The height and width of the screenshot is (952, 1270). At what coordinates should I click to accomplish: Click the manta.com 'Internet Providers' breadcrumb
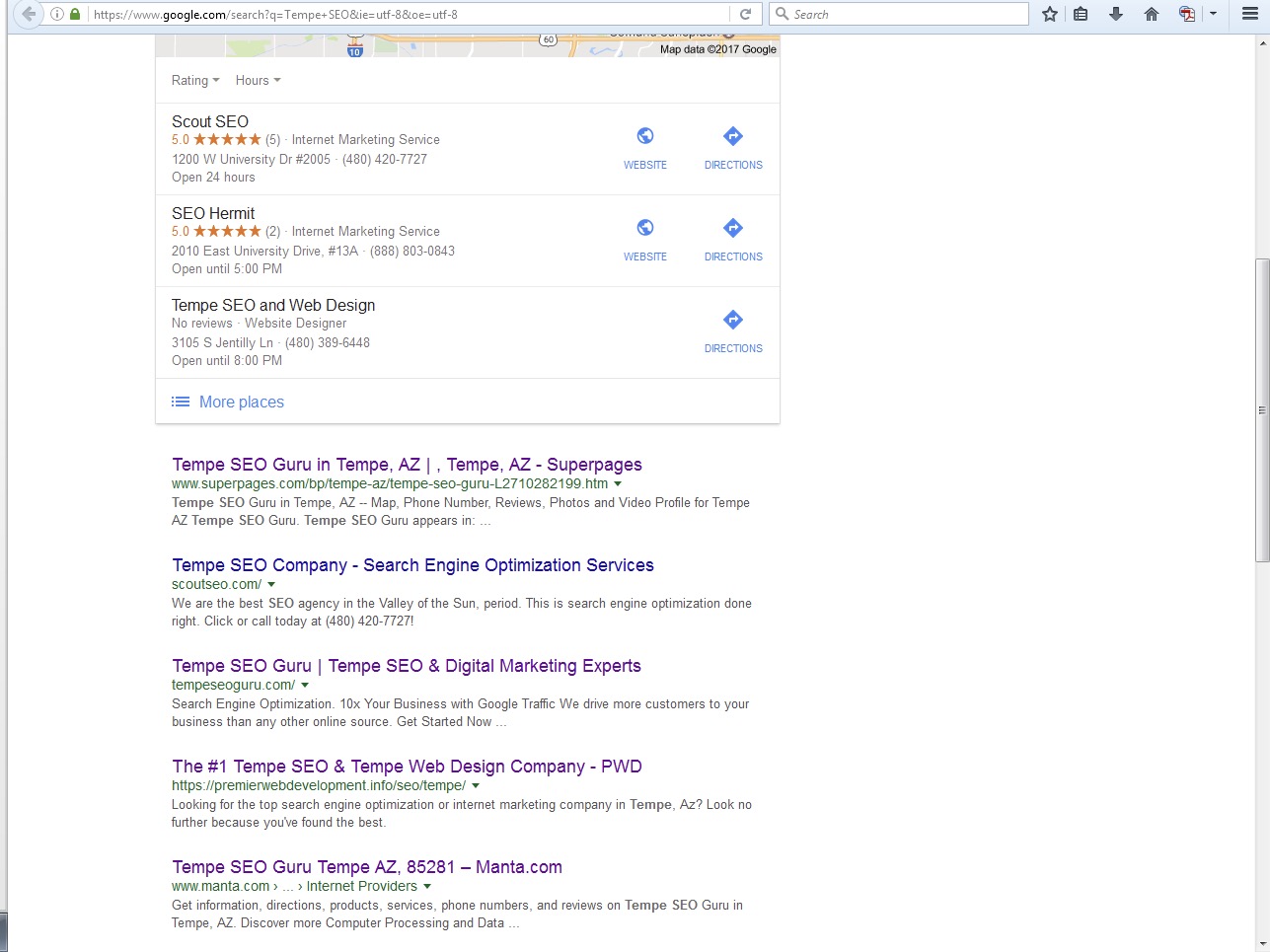point(361,886)
